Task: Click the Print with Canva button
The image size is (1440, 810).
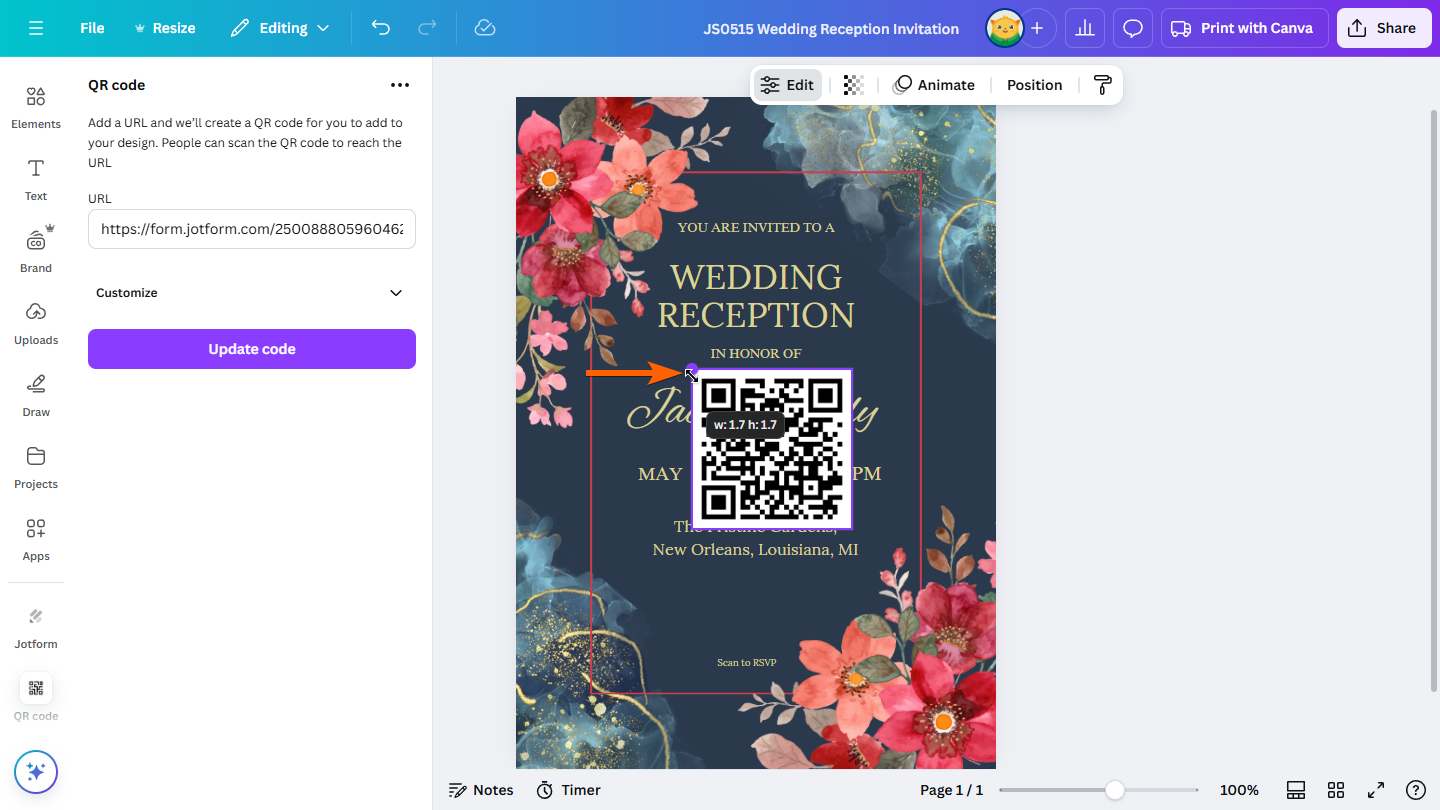Action: (x=1244, y=28)
